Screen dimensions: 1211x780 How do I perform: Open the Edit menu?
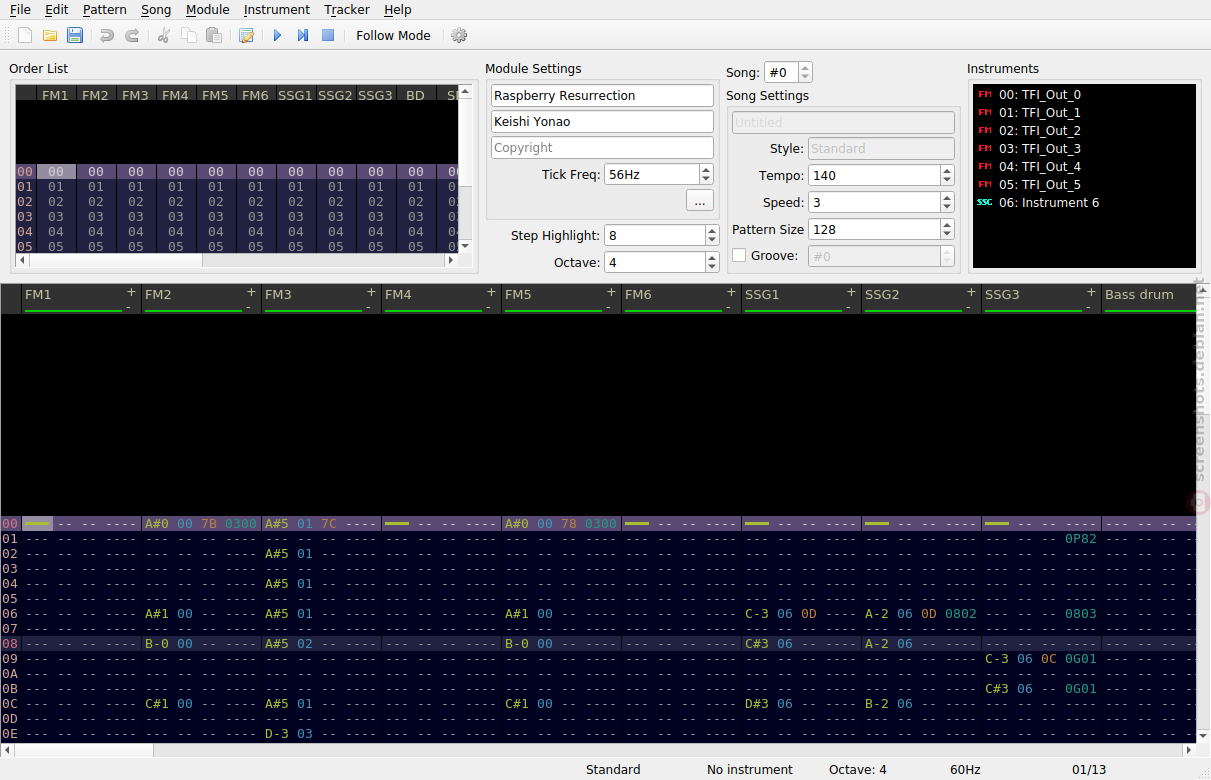57,9
